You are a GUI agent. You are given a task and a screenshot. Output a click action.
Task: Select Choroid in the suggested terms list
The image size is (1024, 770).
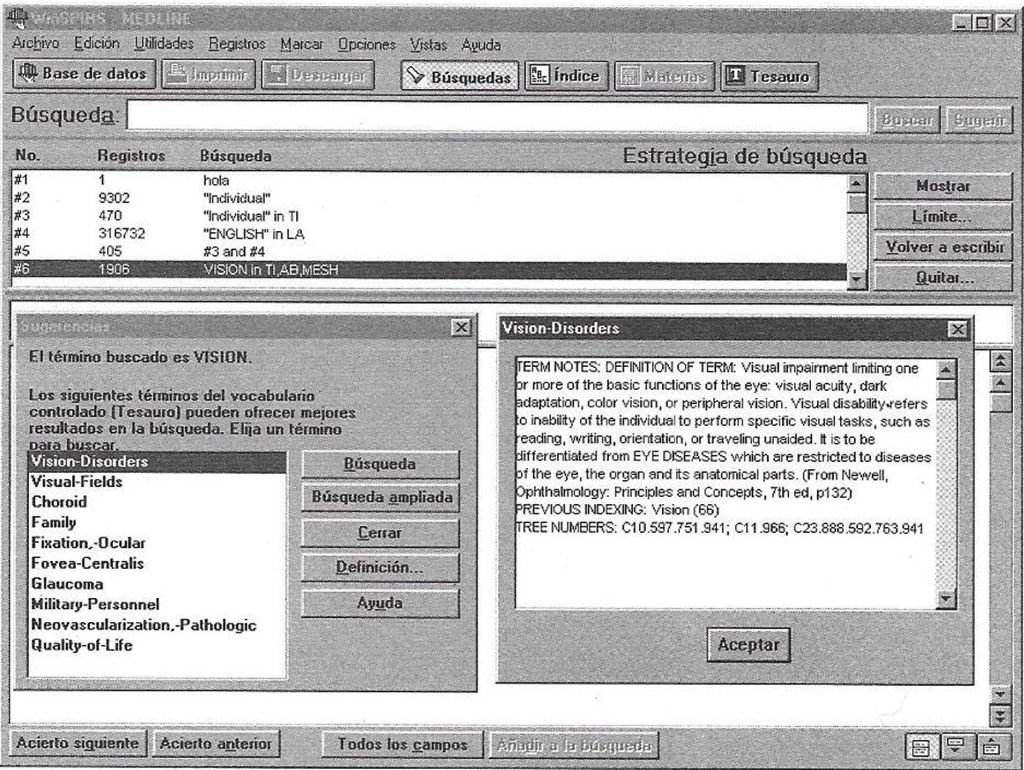pos(157,502)
